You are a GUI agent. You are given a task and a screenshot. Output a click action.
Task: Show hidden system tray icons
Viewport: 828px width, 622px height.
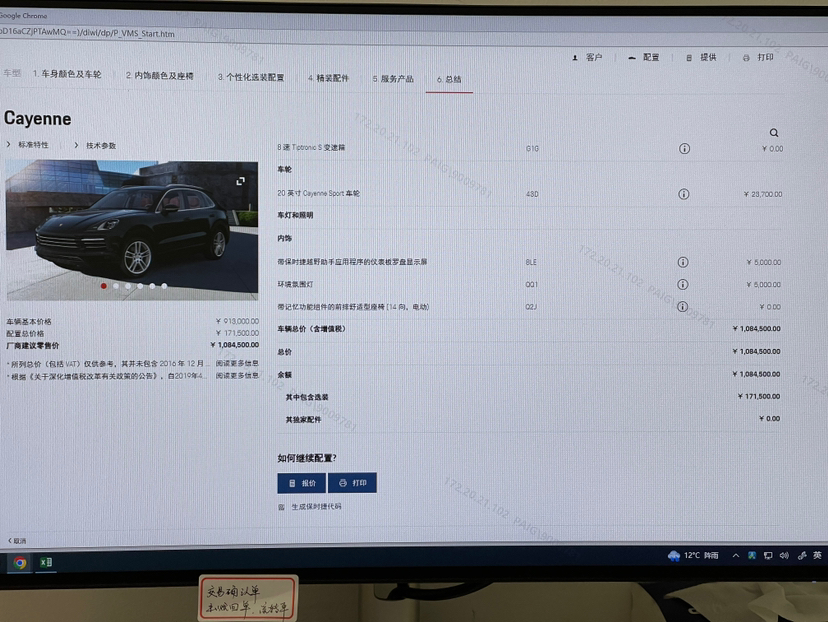coord(736,555)
